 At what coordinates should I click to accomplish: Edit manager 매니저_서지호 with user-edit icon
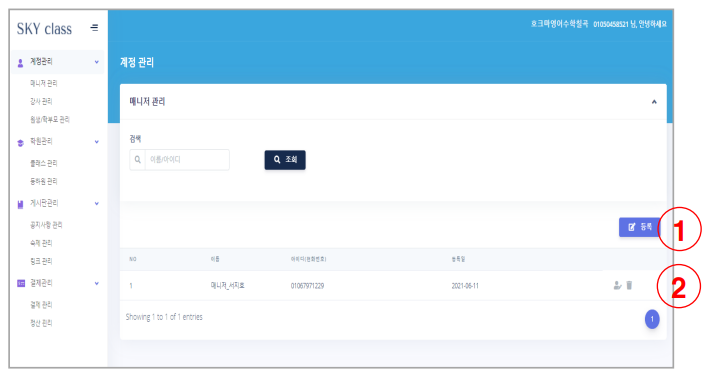617,285
